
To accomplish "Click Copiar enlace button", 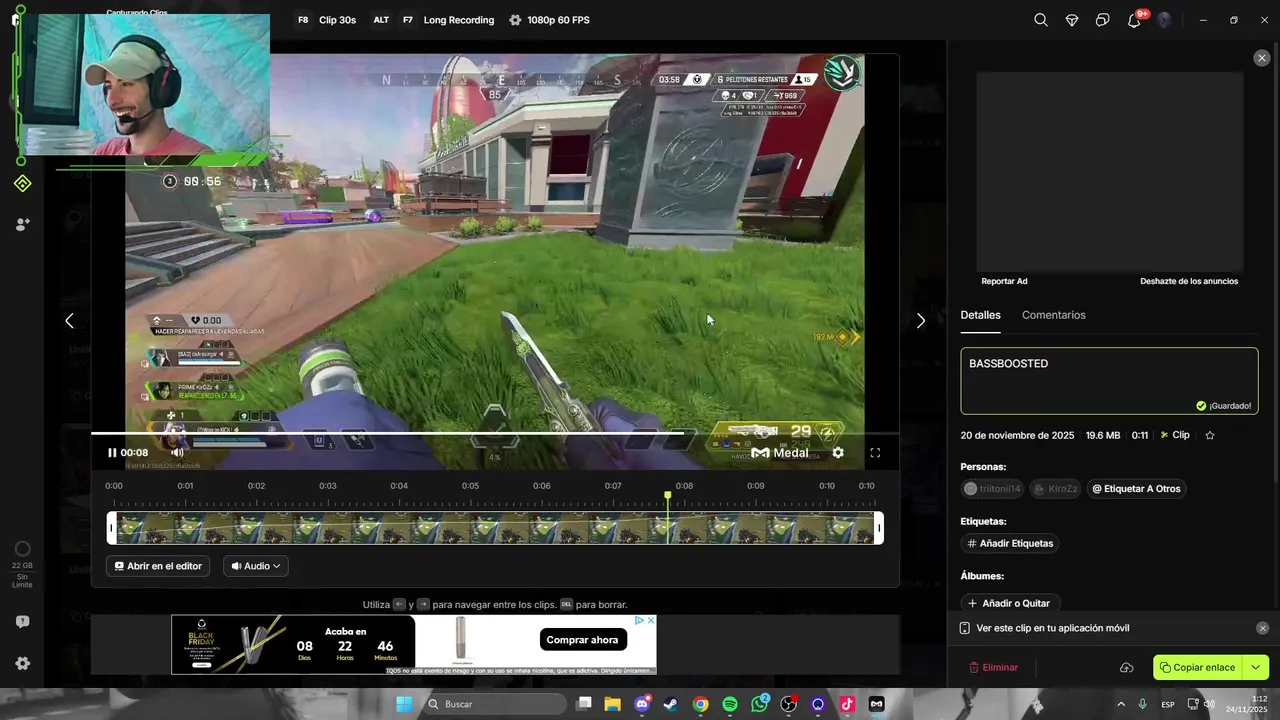I will coord(1199,667).
